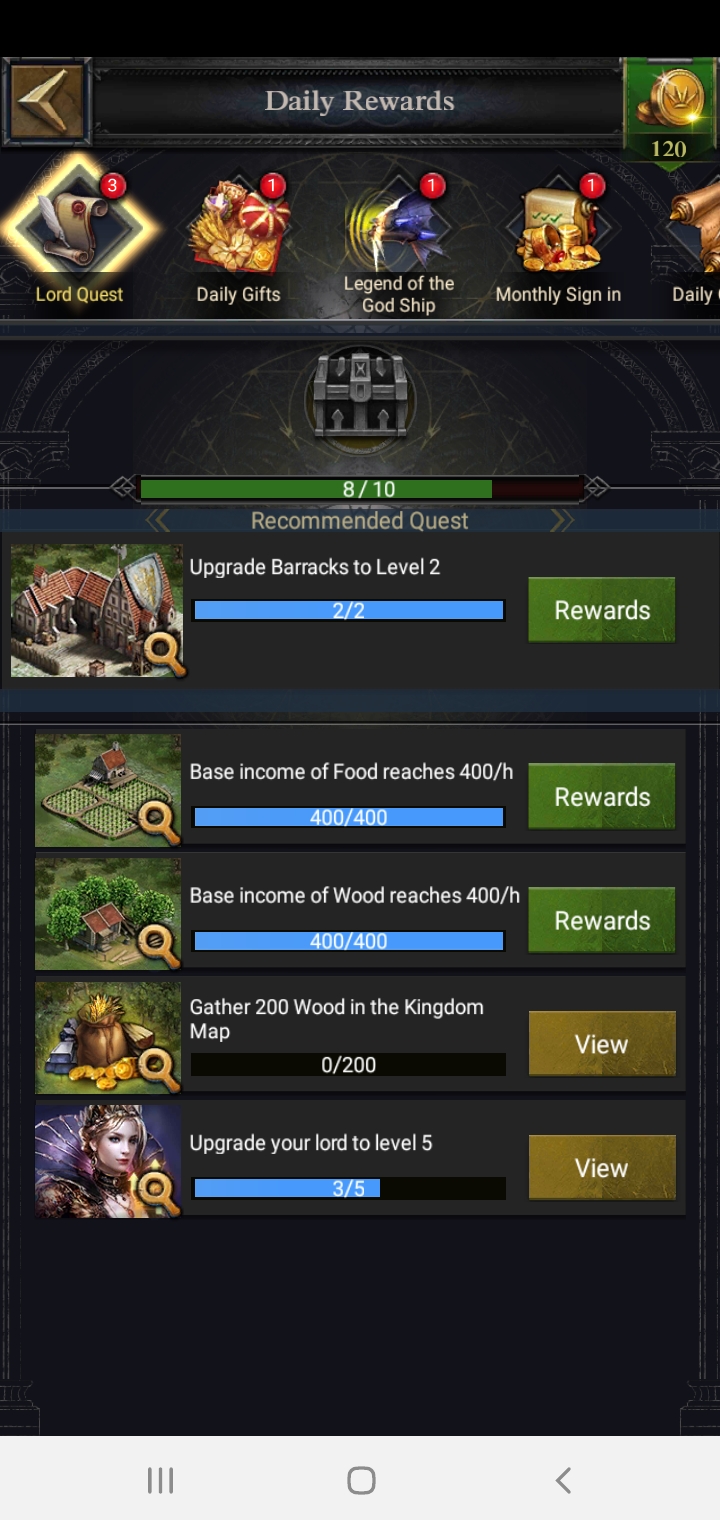Image resolution: width=720 pixels, height=1520 pixels.
Task: Tap the lumber mill thumbnail magnifier
Action: click(157, 946)
